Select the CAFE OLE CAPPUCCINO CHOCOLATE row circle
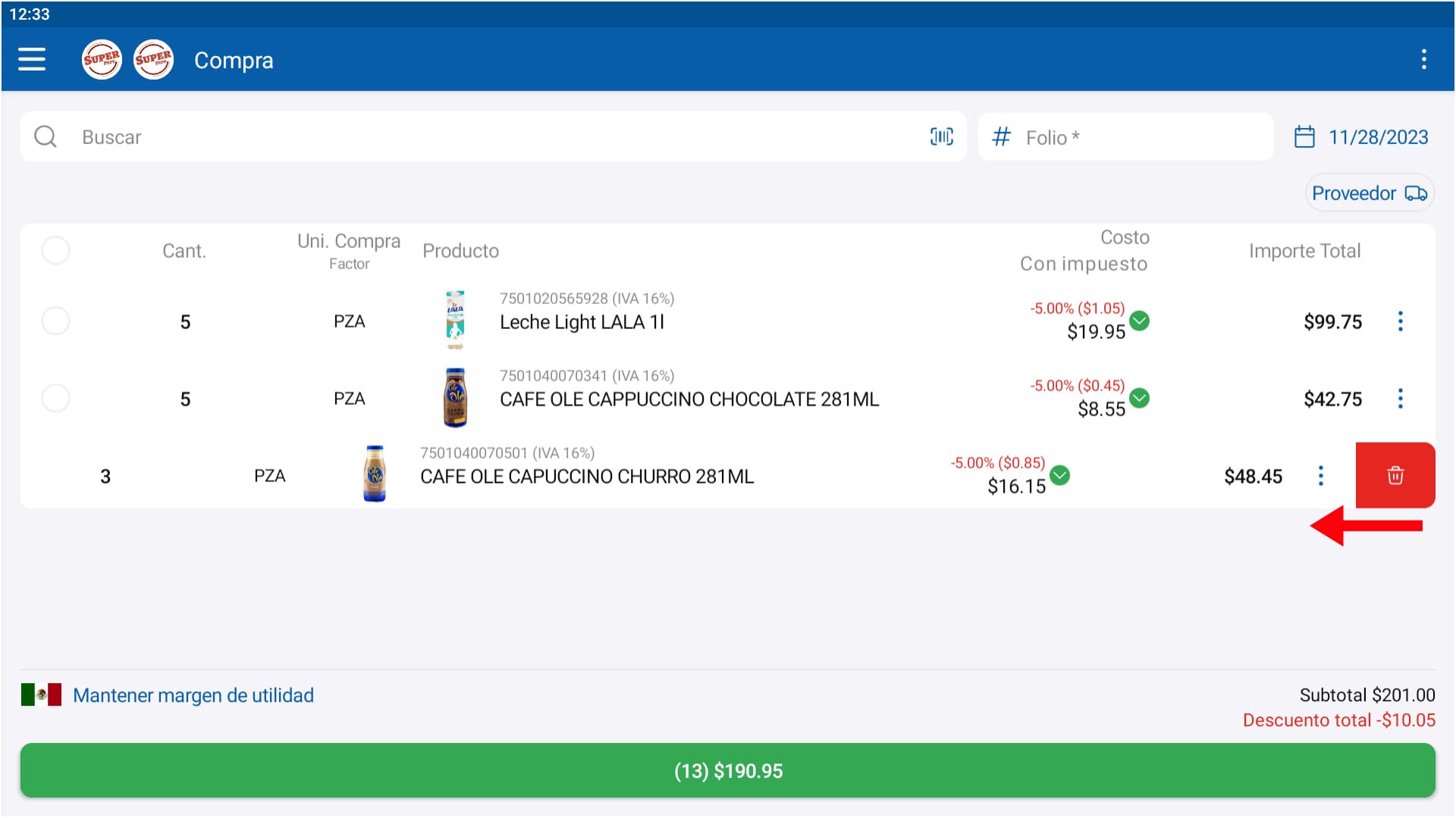Image resolution: width=1456 pixels, height=818 pixels. click(x=55, y=397)
